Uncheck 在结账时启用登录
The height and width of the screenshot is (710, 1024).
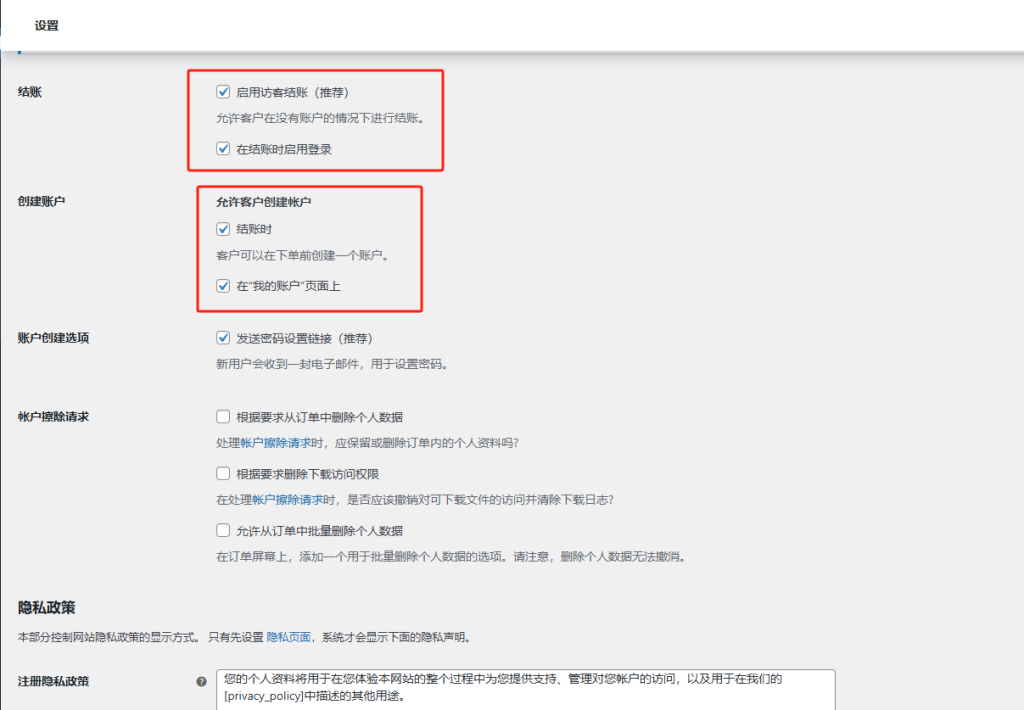(x=223, y=148)
